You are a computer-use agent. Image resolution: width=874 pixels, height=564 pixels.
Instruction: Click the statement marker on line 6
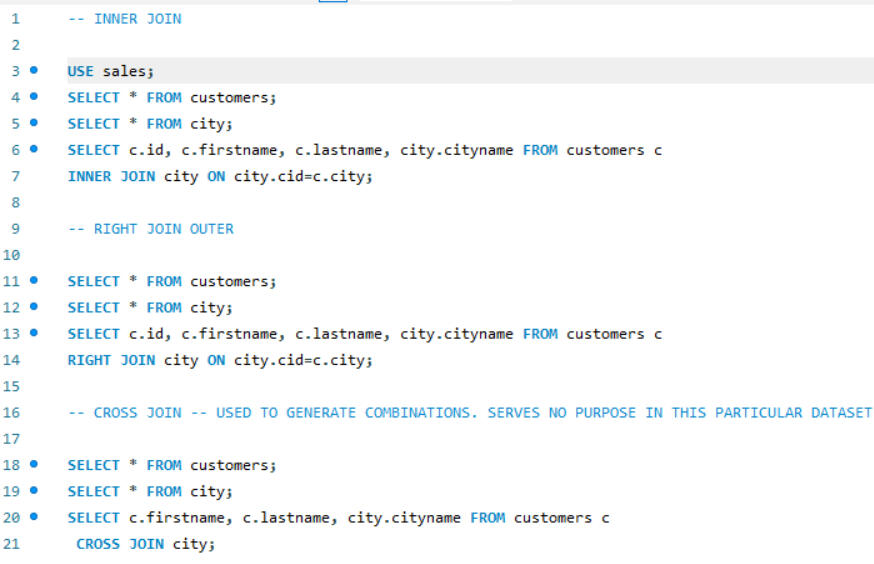[35, 150]
